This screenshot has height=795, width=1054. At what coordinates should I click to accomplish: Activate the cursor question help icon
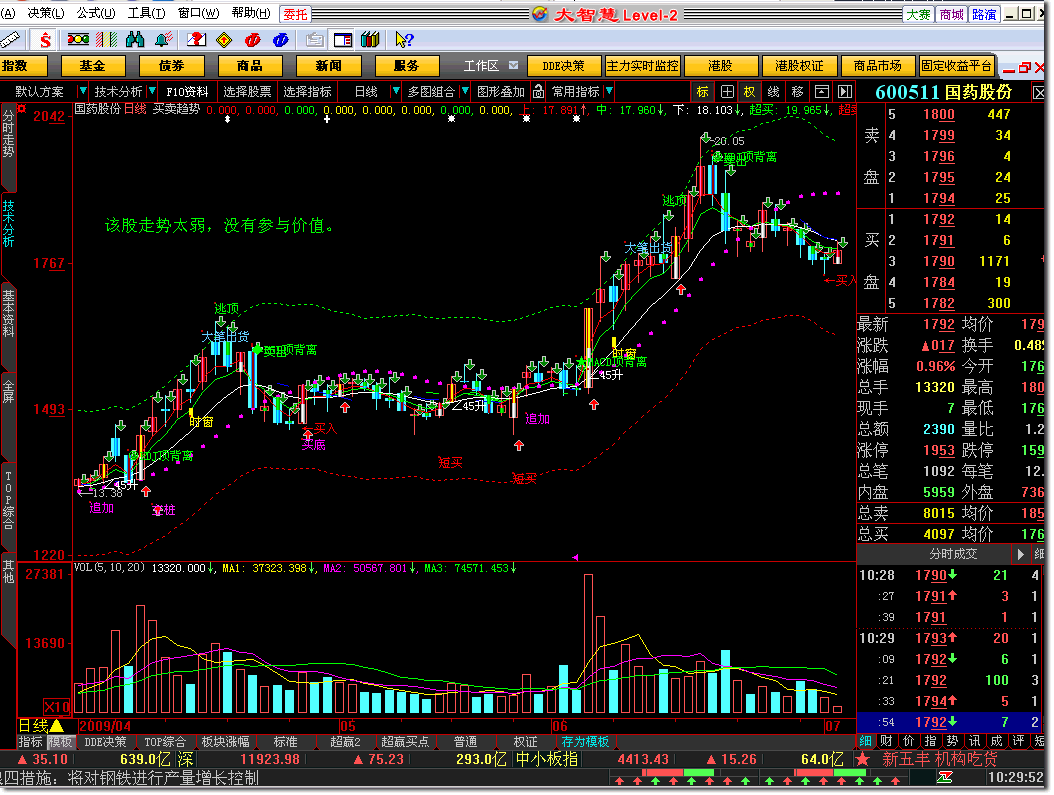point(404,40)
